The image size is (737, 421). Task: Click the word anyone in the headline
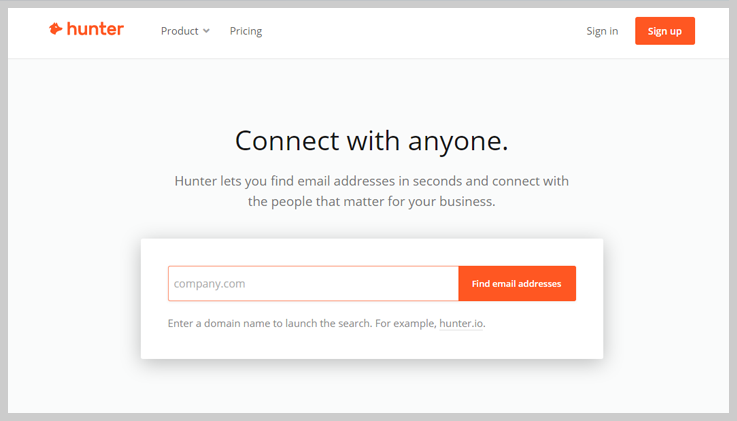(x=454, y=142)
